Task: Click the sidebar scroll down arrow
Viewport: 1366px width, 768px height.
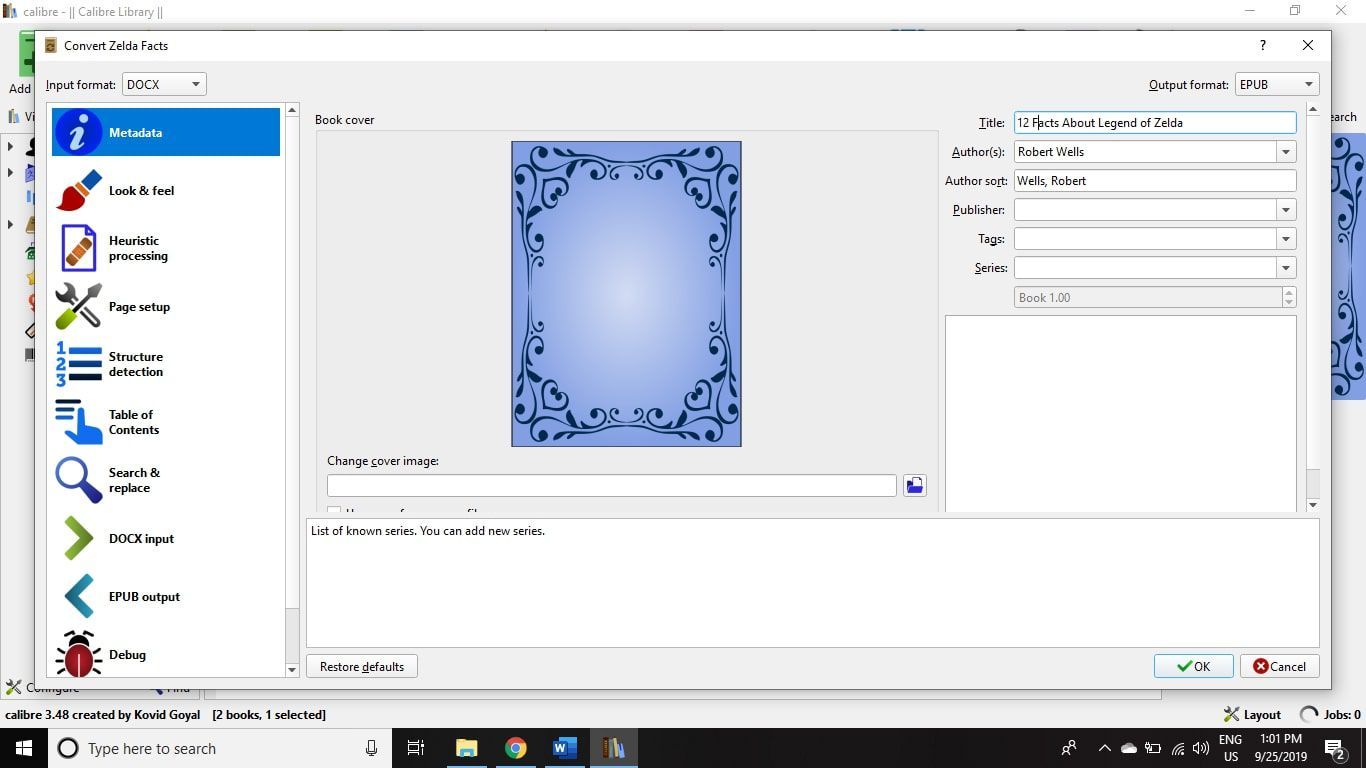Action: coord(292,670)
